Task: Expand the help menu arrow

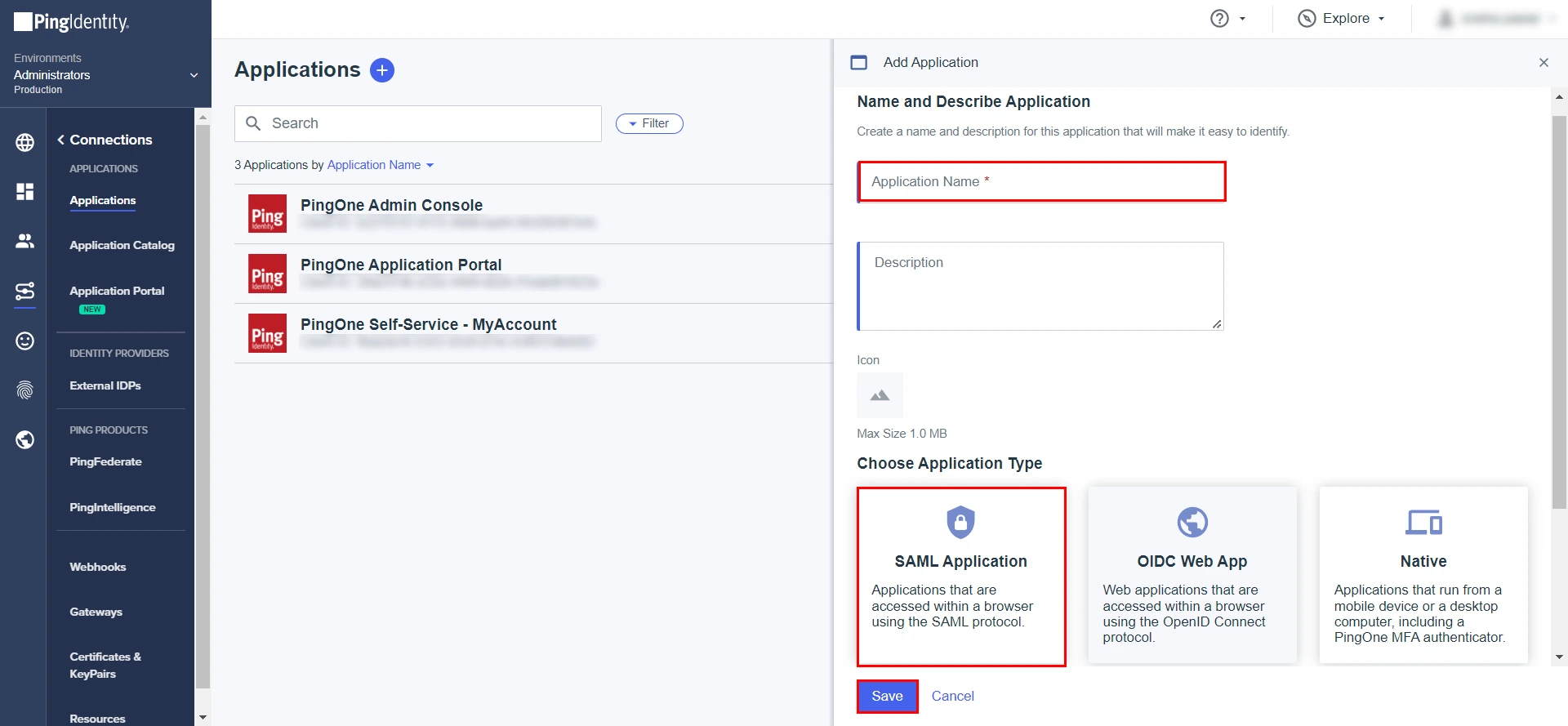Action: pyautogui.click(x=1242, y=19)
